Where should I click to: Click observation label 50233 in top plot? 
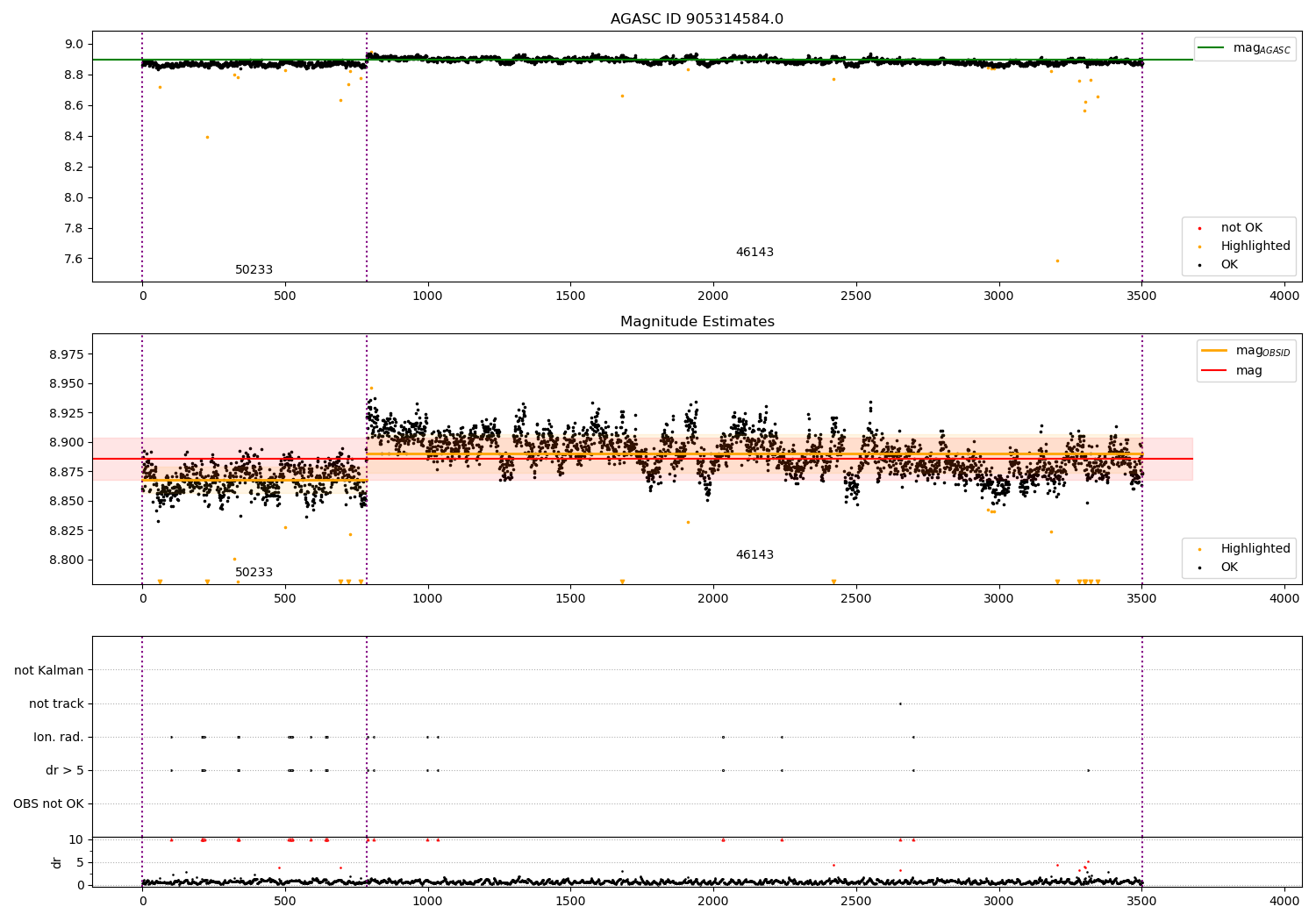(254, 270)
